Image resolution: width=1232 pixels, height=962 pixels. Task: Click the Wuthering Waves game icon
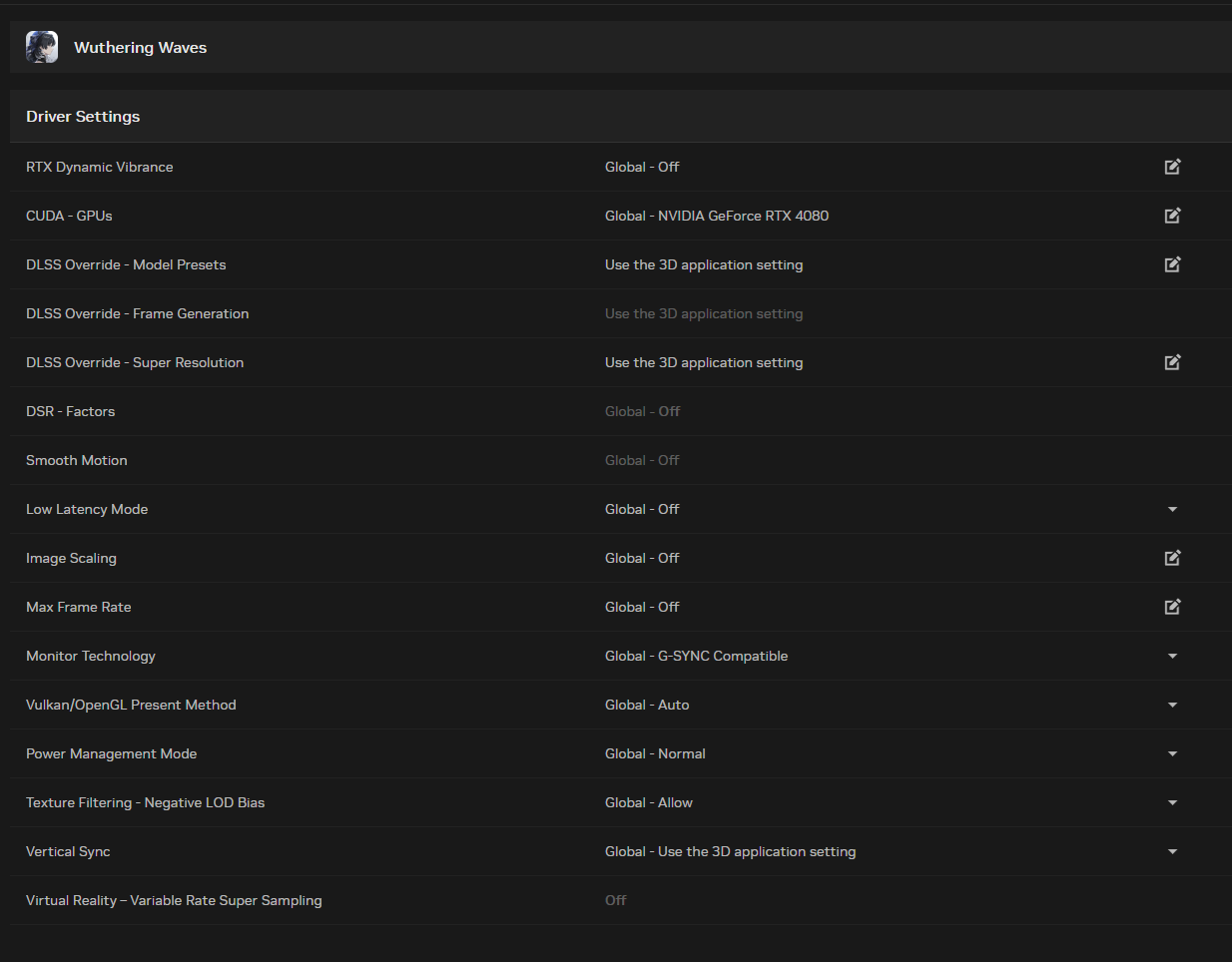pos(42,47)
